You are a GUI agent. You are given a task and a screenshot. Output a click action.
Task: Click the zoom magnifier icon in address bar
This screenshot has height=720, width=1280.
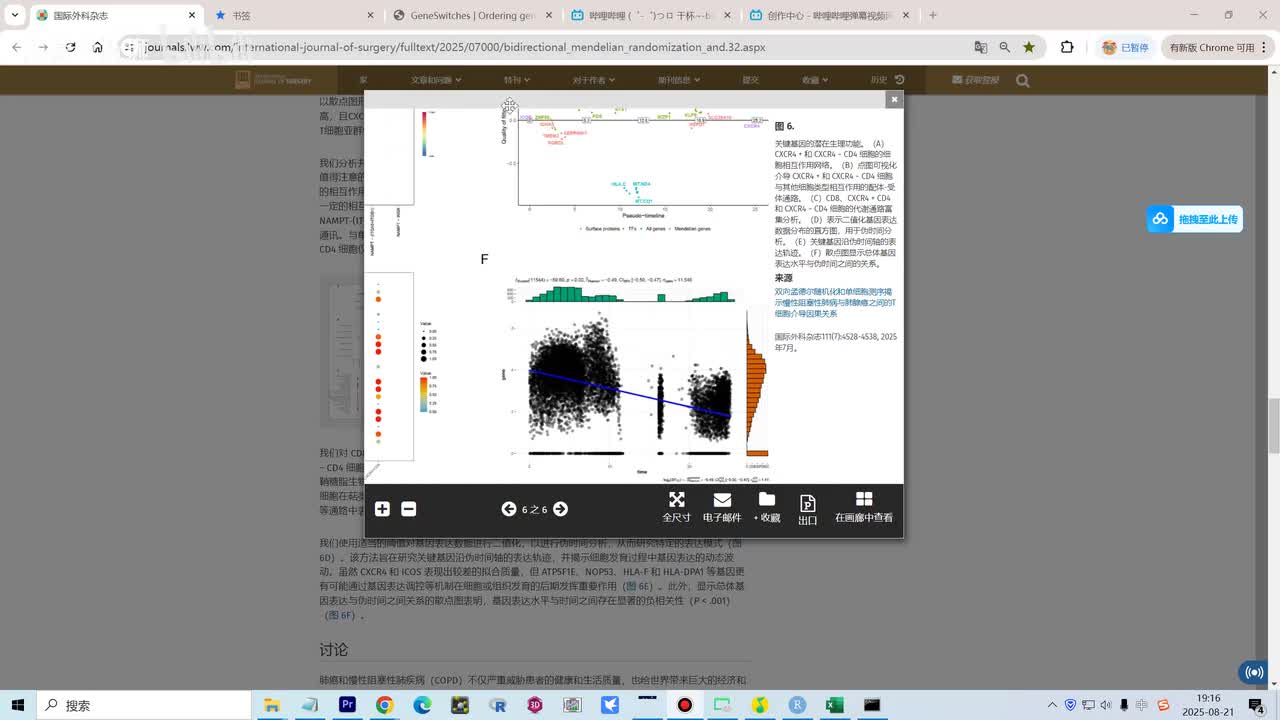coord(1005,47)
